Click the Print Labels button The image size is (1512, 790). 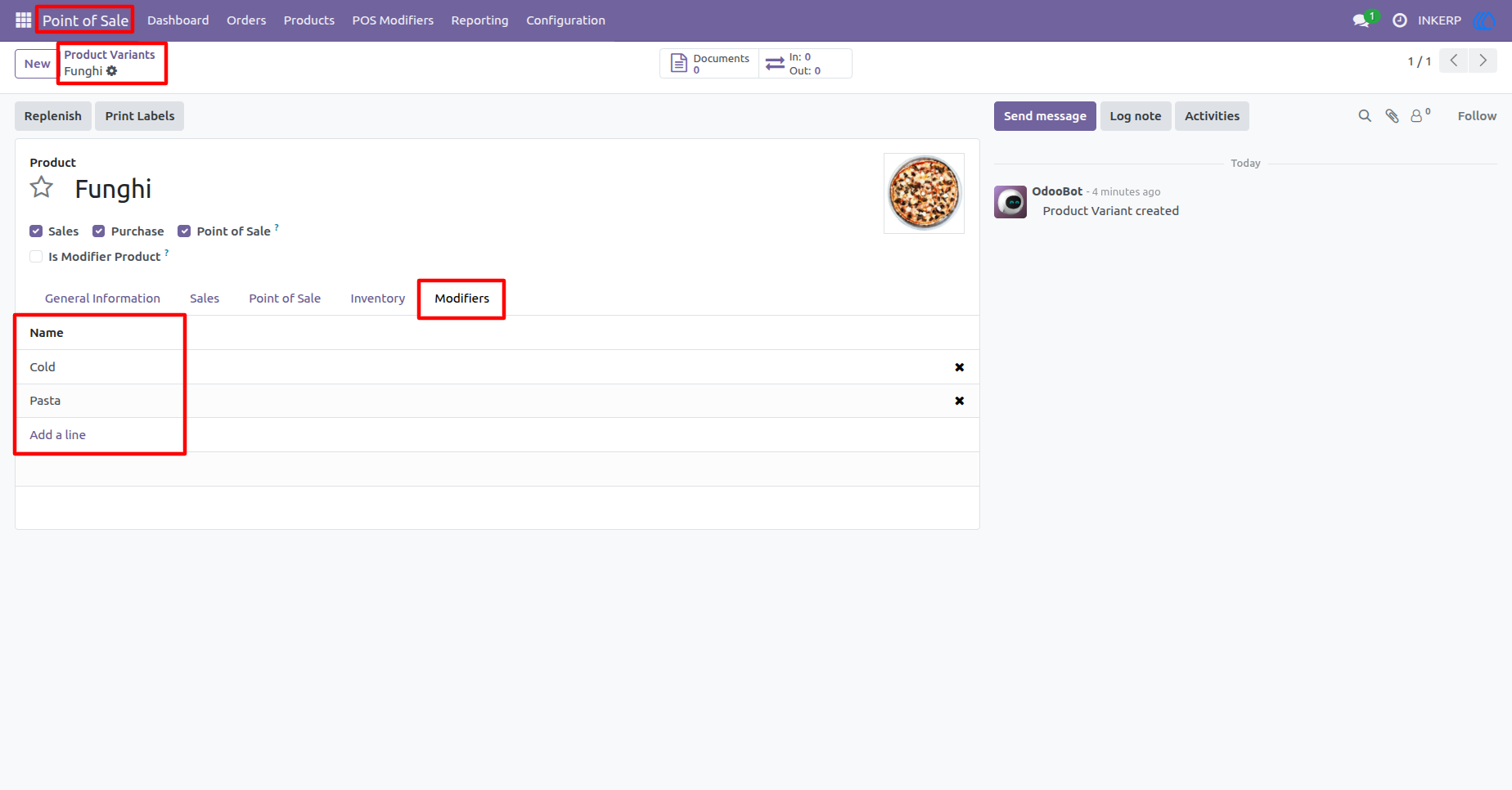click(140, 116)
